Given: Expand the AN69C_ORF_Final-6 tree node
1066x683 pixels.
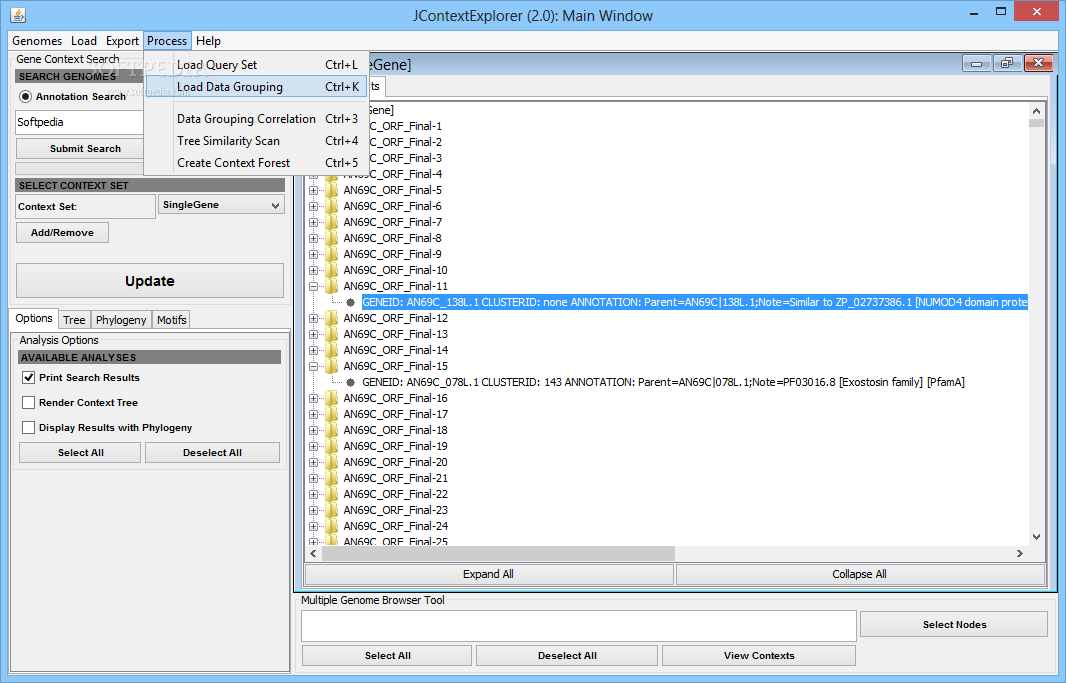Looking at the screenshot, I should 313,207.
